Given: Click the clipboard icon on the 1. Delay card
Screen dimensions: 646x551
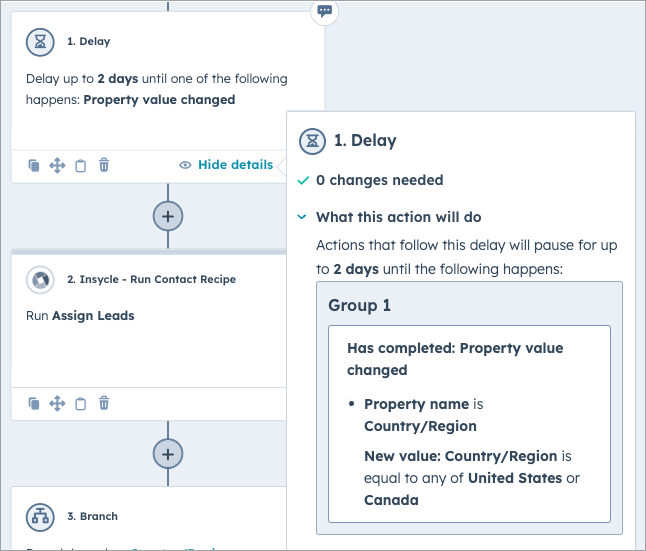Looking at the screenshot, I should click(81, 166).
